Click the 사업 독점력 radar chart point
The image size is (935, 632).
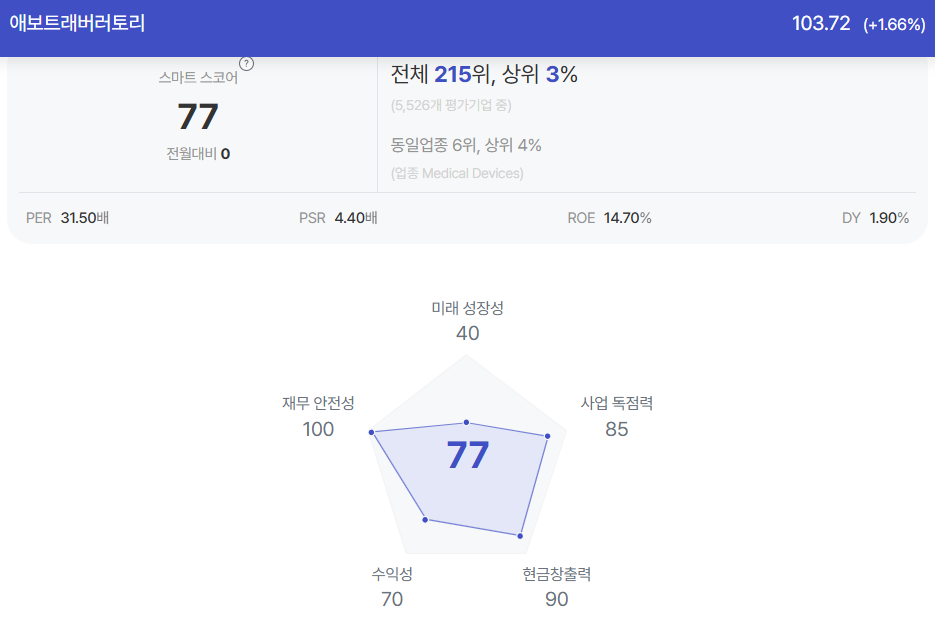pos(547,436)
